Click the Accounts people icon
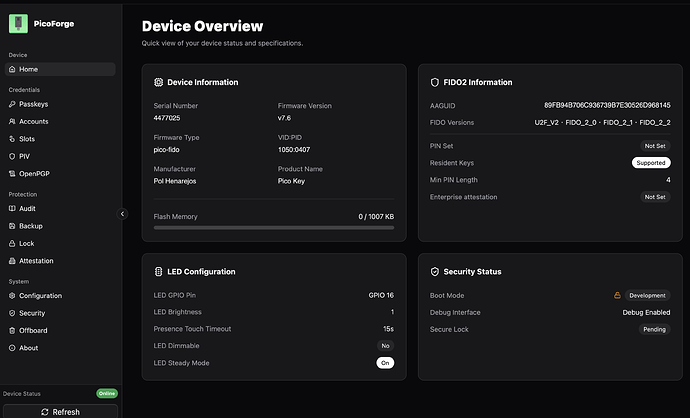Viewport: 690px width, 418px height. [x=12, y=121]
